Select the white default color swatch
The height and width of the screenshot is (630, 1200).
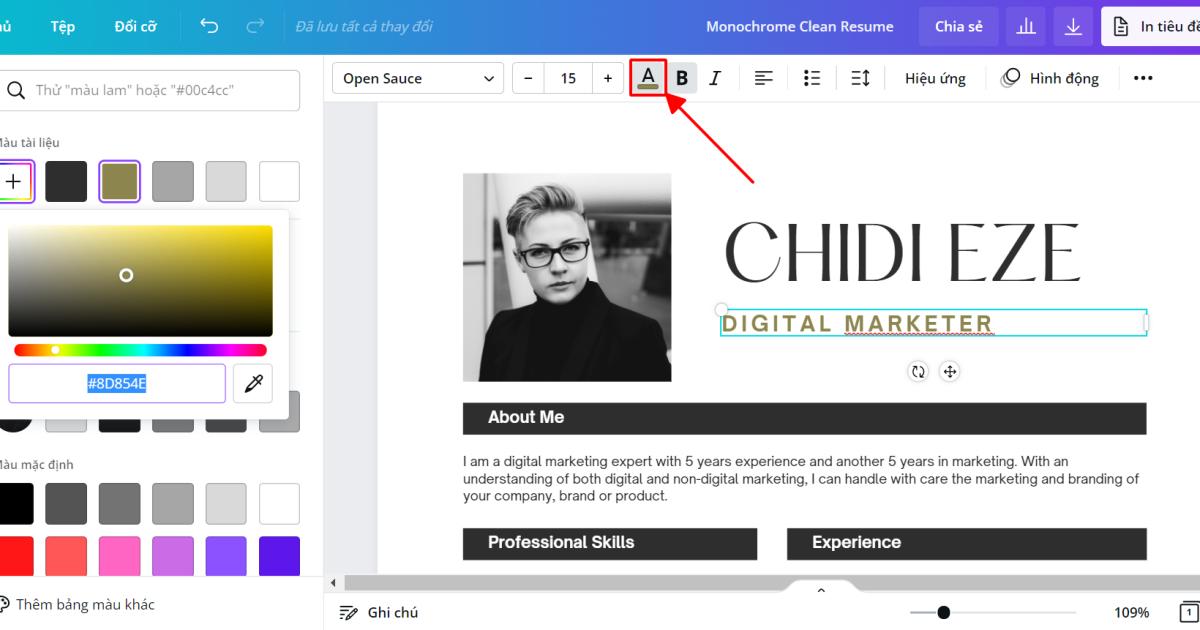pyautogui.click(x=279, y=504)
